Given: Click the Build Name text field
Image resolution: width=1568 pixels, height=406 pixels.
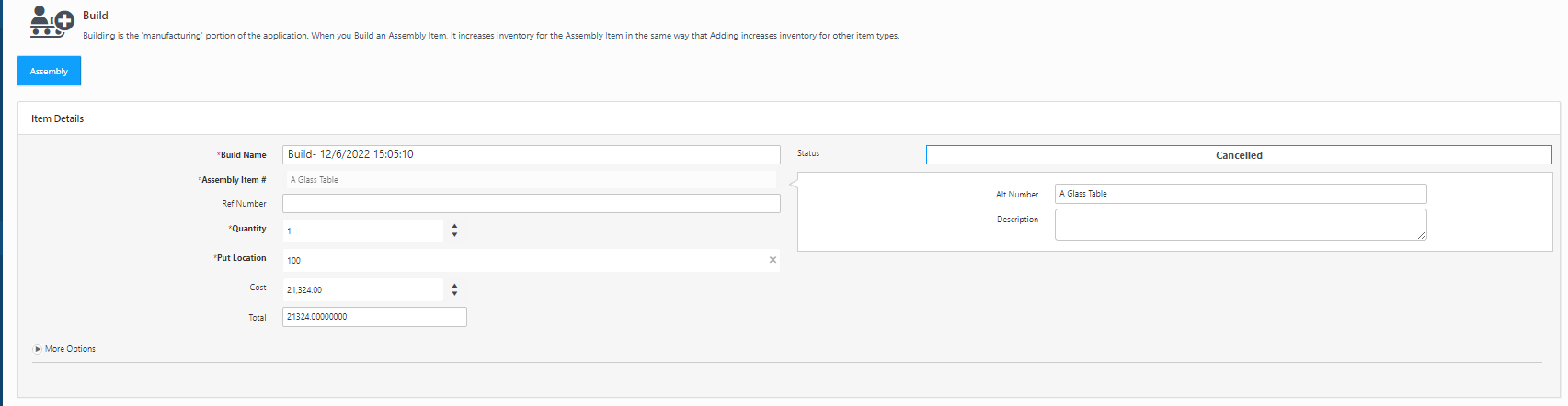Looking at the screenshot, I should (x=531, y=154).
